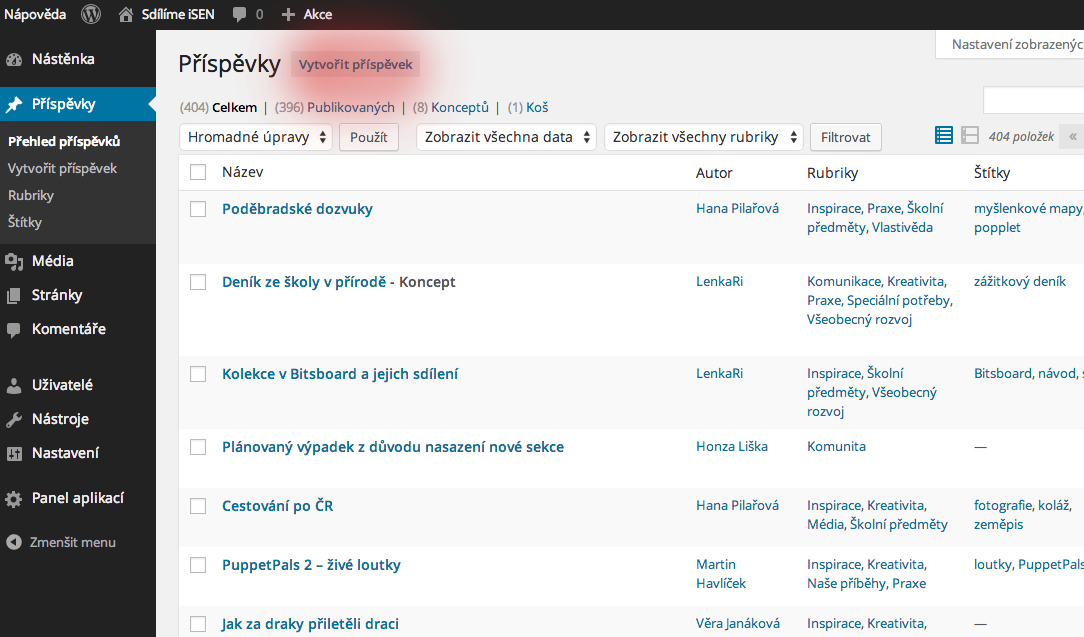Open Nápověda in the admin bar
Image resolution: width=1084 pixels, height=637 pixels.
tap(35, 15)
